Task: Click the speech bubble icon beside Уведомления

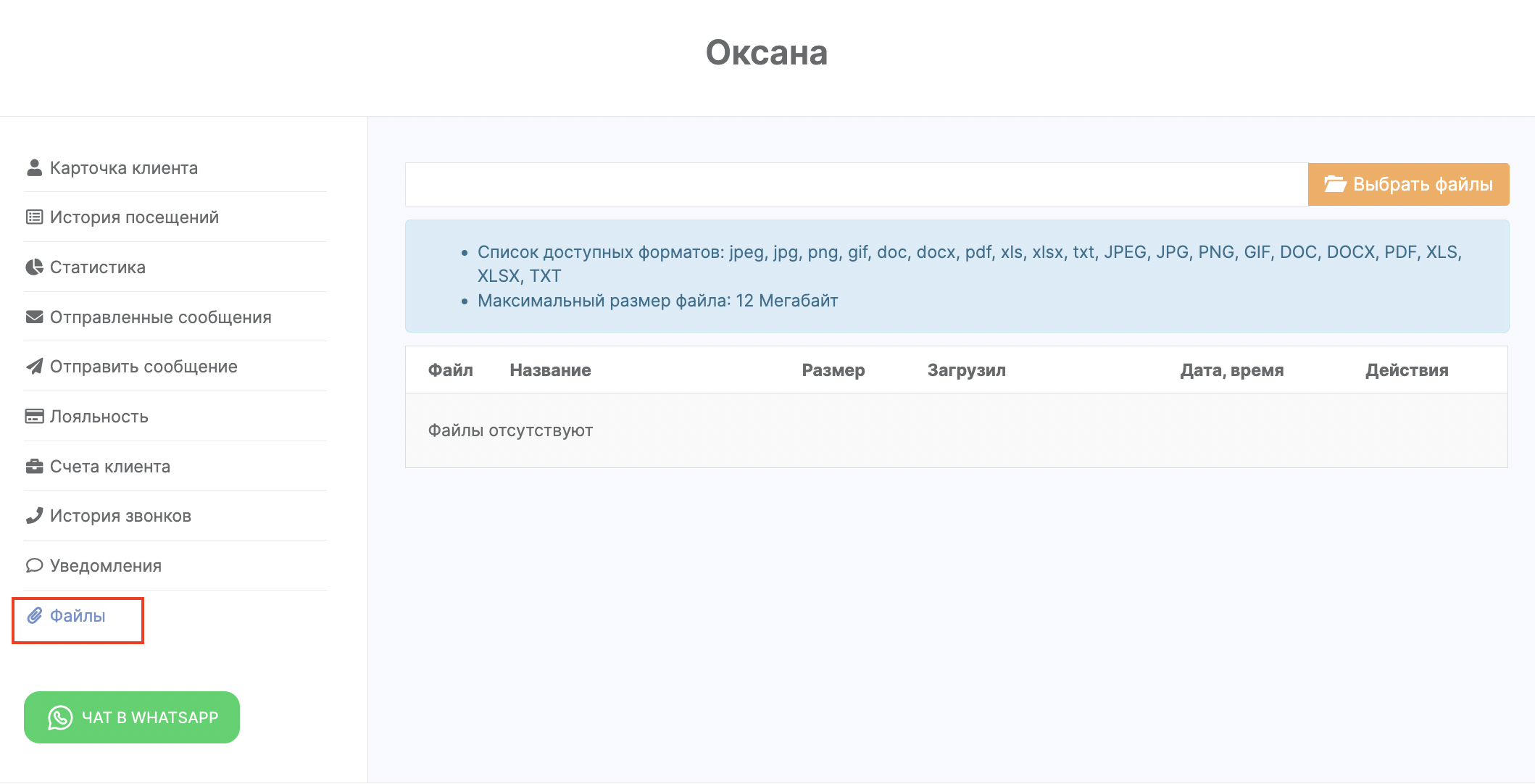Action: (x=34, y=565)
